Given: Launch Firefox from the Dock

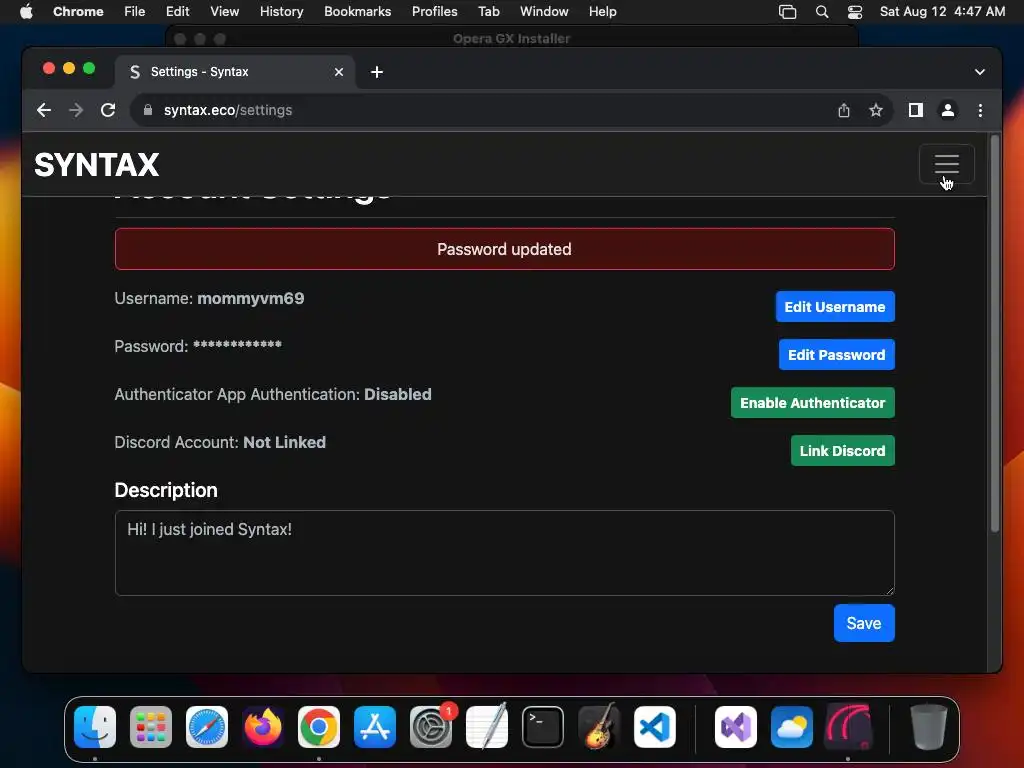Looking at the screenshot, I should click(x=263, y=727).
